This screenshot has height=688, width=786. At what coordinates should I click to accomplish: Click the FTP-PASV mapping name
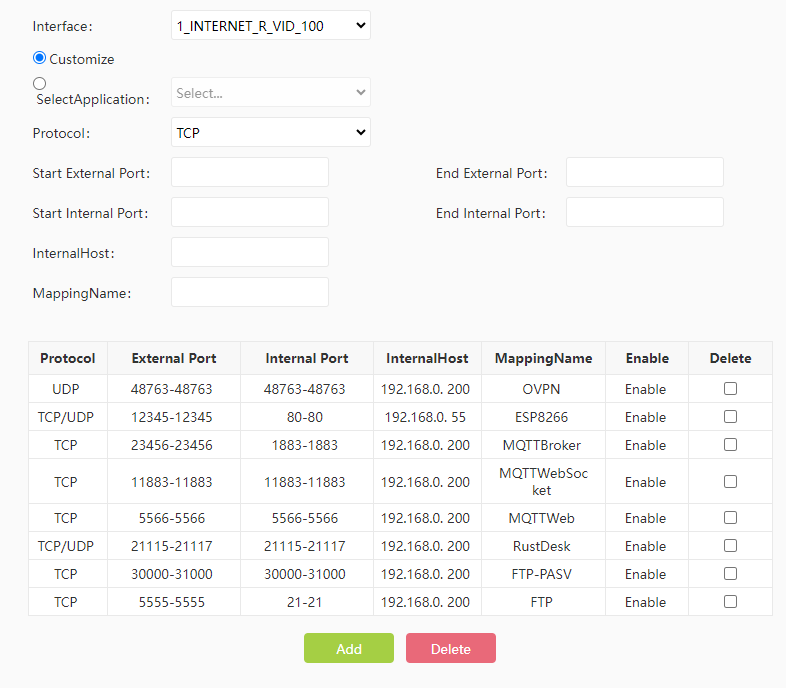tap(541, 574)
